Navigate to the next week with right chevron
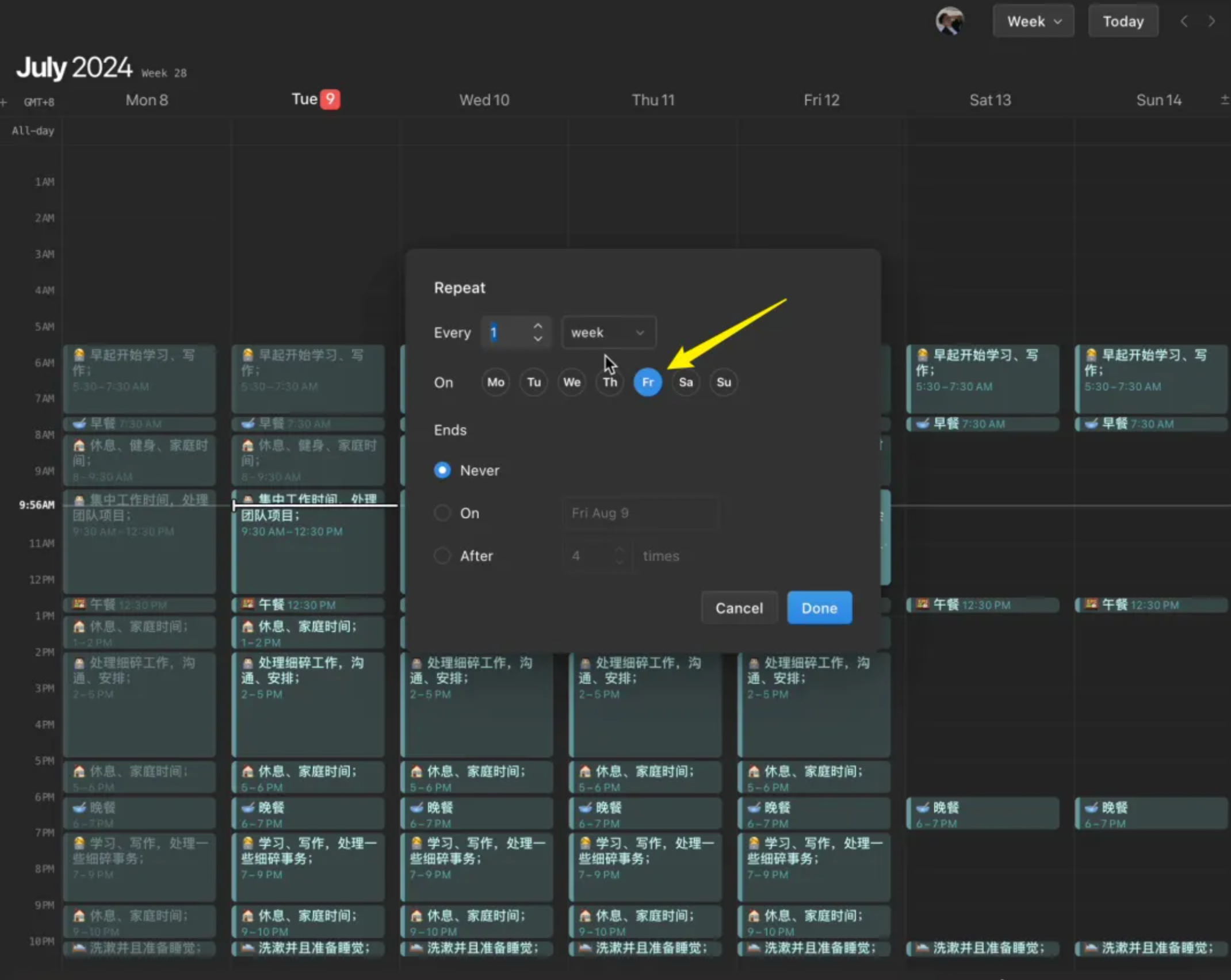1231x980 pixels. pyautogui.click(x=1212, y=21)
